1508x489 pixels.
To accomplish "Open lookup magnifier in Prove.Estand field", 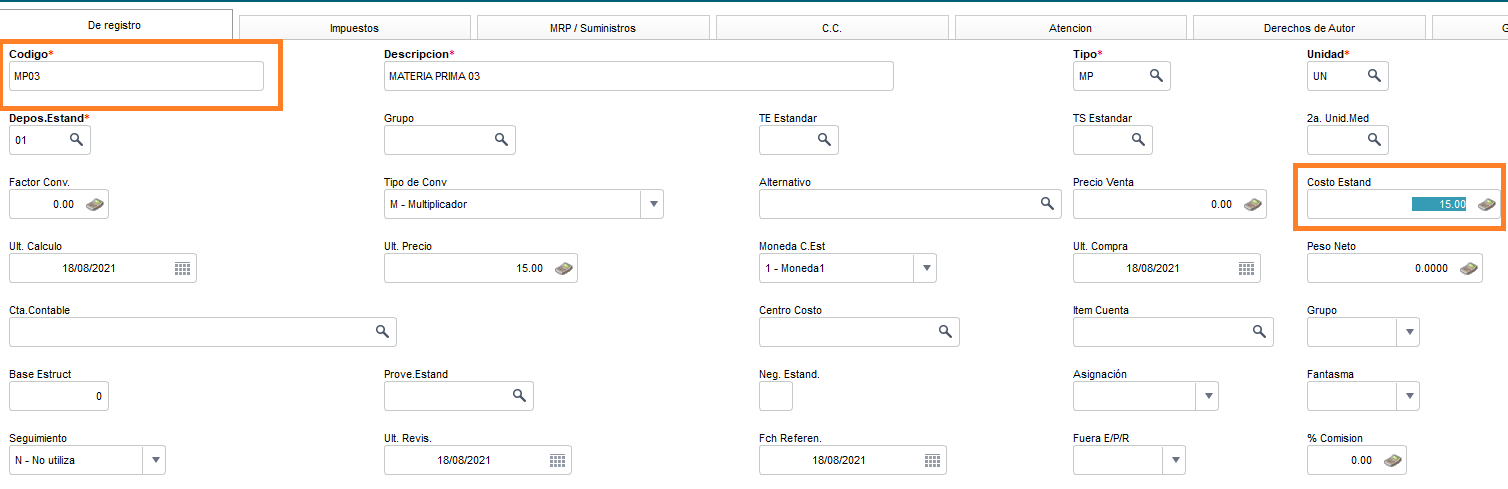I will point(519,395).
